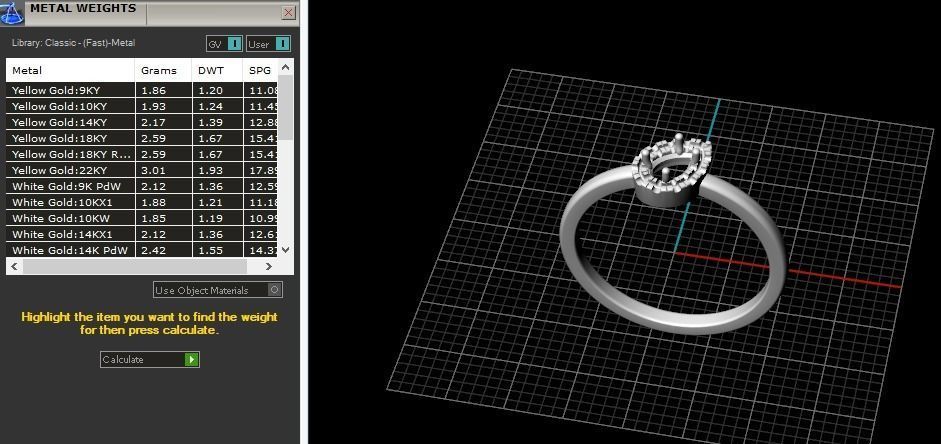This screenshot has width=941, height=444.
Task: Sort by the Grams column header
Action: point(163,70)
